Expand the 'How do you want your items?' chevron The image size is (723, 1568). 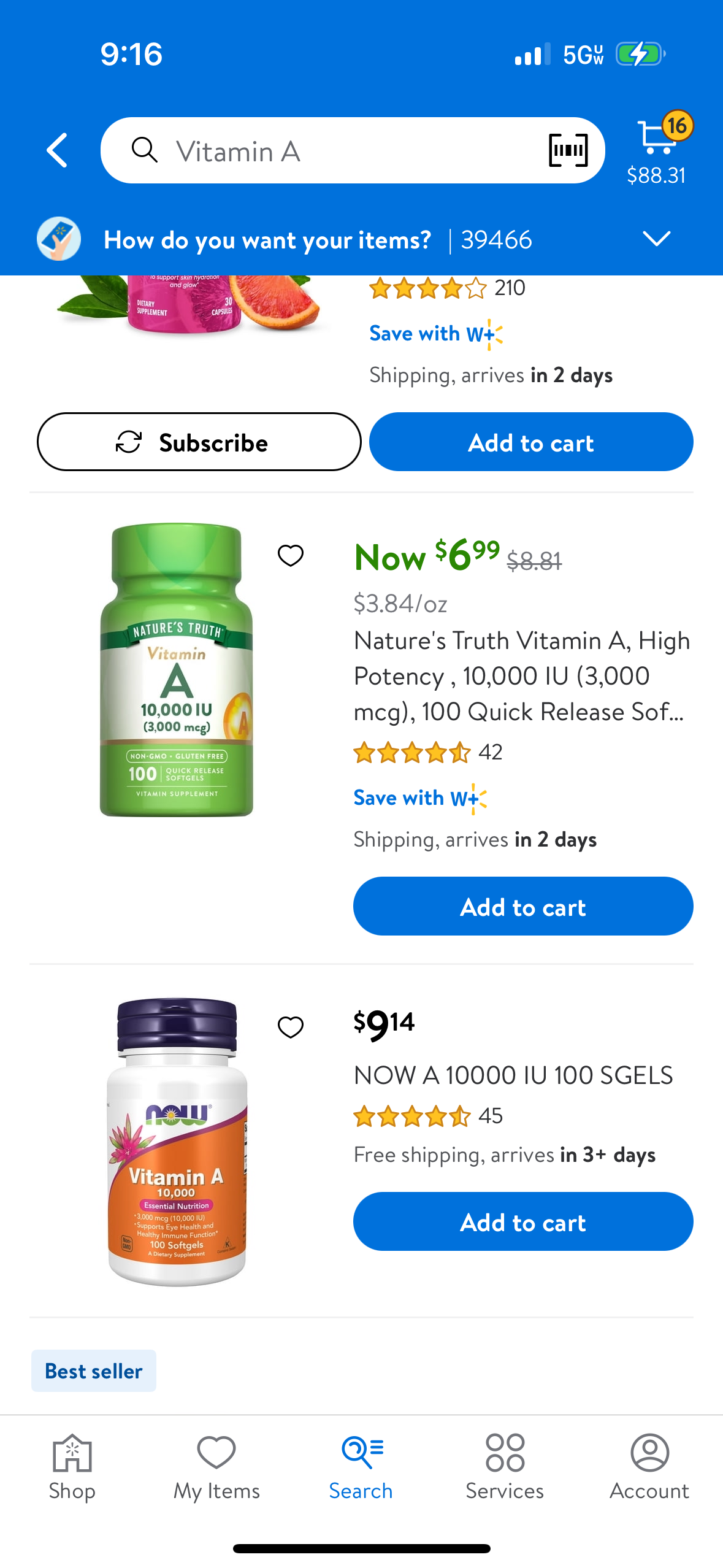coord(656,239)
